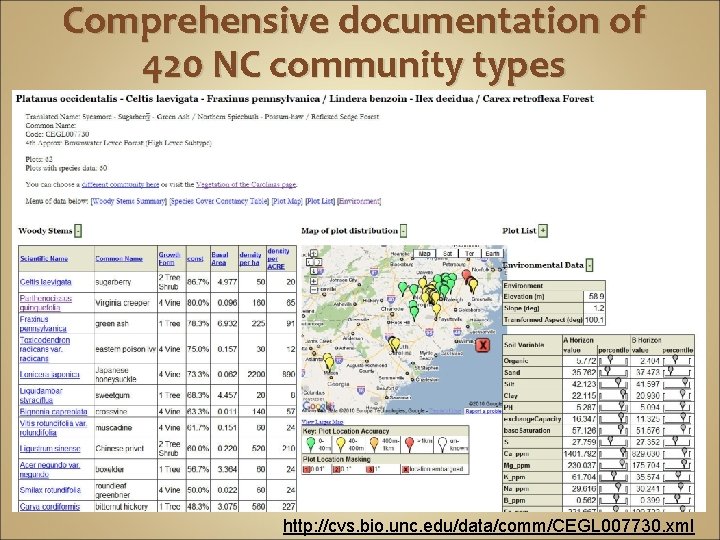Open Lonicera japonica species link
The height and width of the screenshot is (540, 720).
click(x=50, y=375)
